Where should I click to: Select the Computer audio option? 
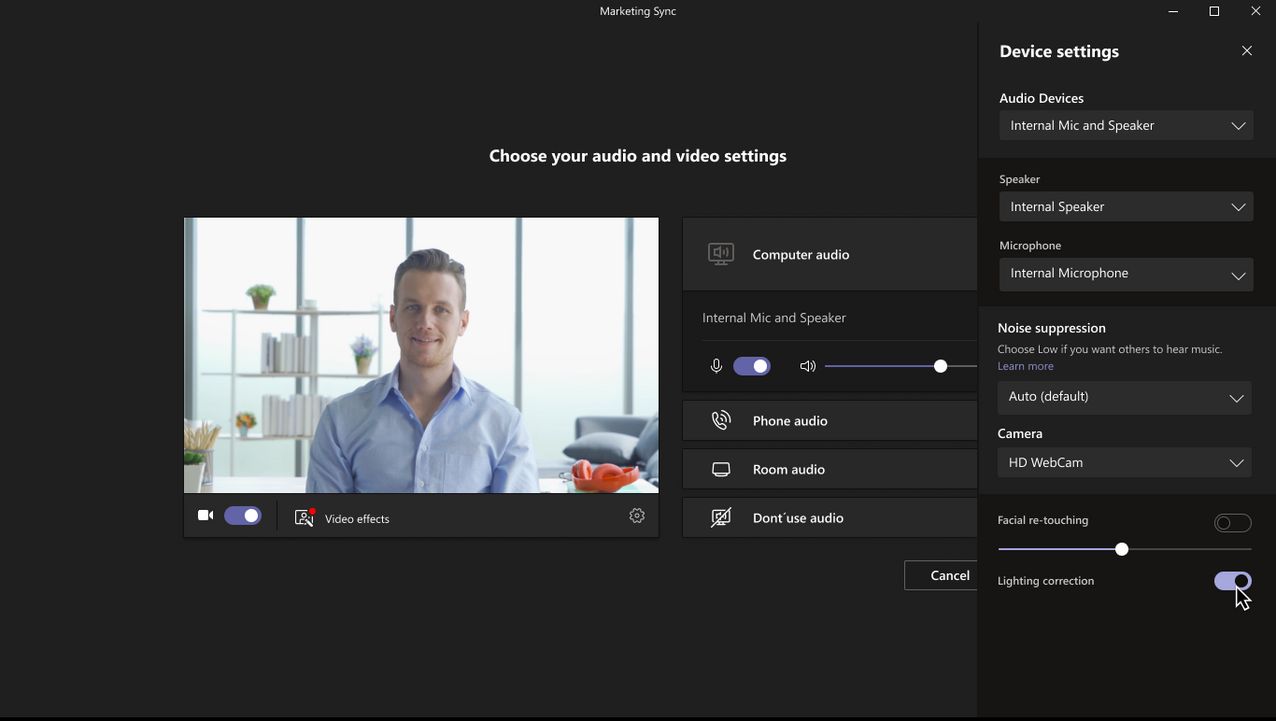pos(830,254)
